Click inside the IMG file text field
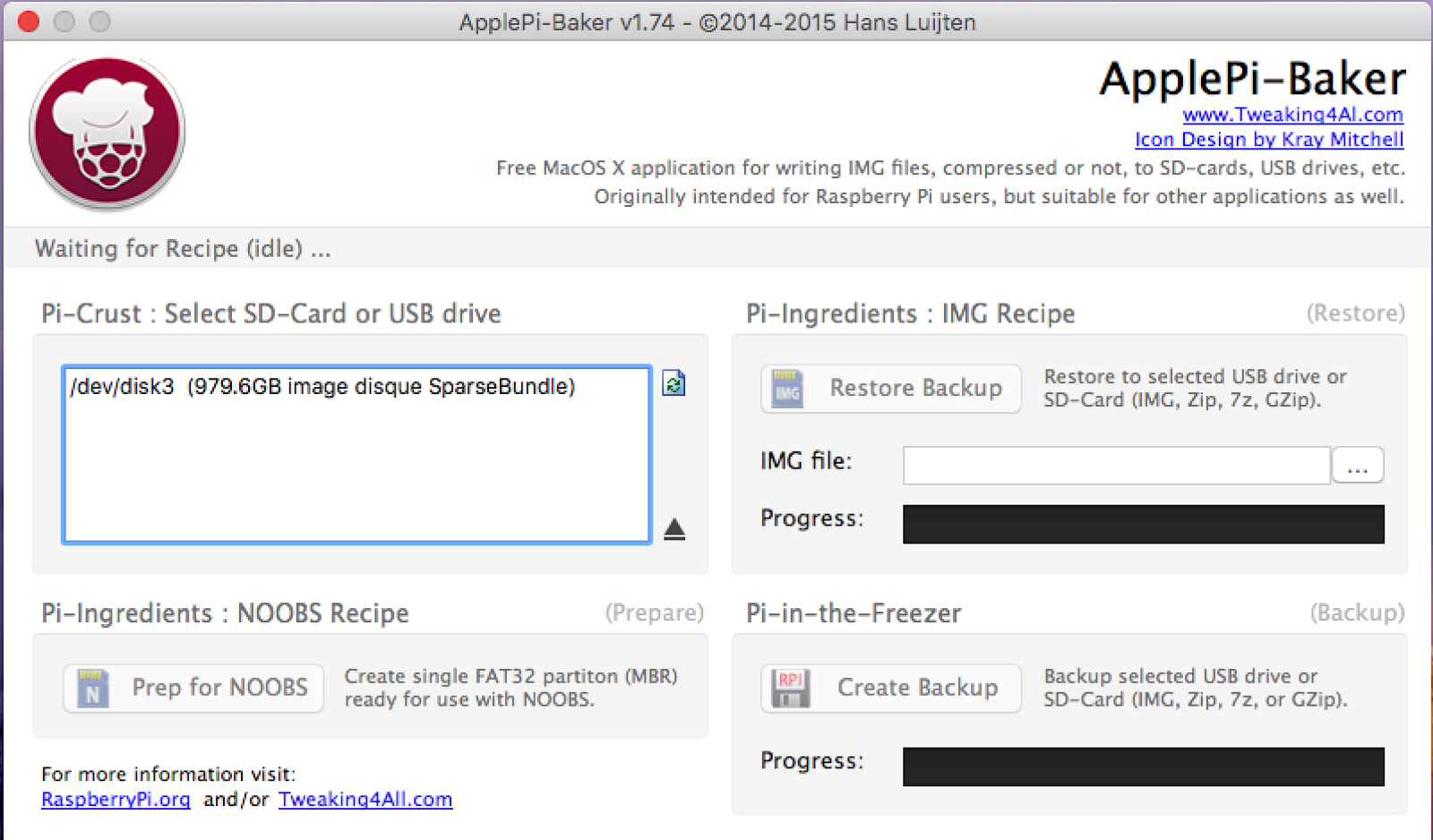The image size is (1433, 840). [1115, 466]
